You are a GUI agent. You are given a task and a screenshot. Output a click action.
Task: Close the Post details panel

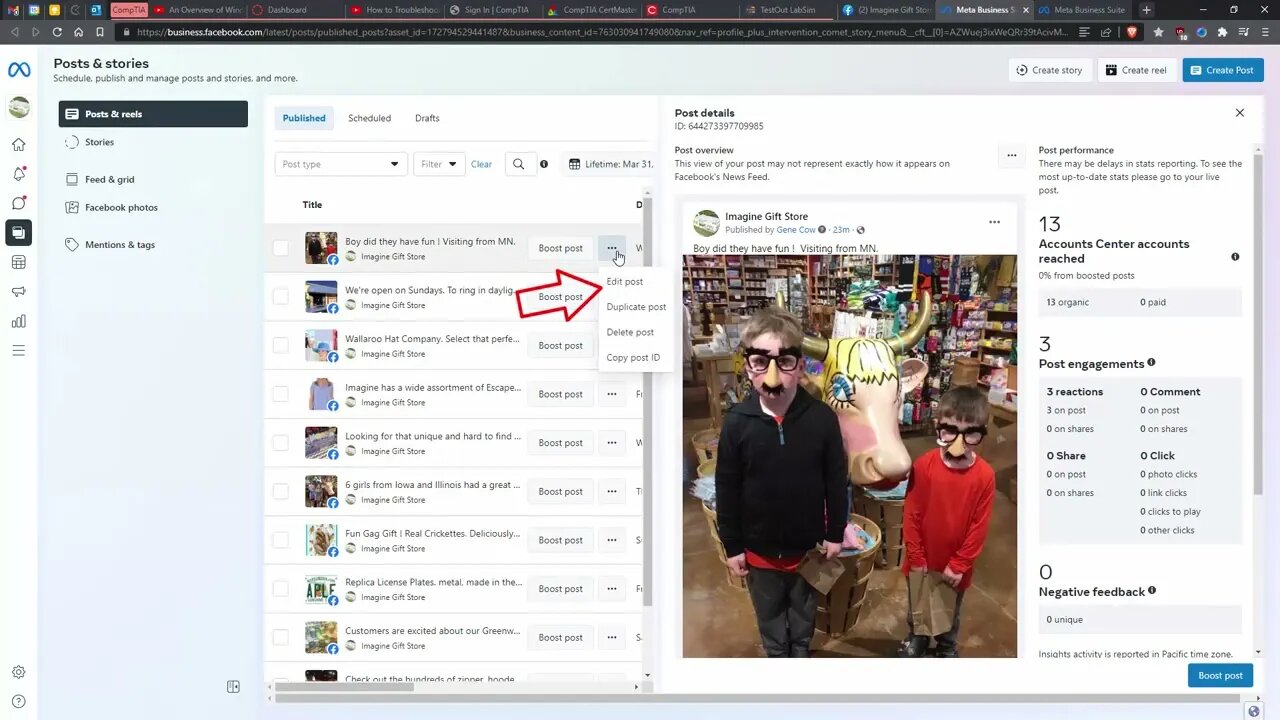[1240, 113]
